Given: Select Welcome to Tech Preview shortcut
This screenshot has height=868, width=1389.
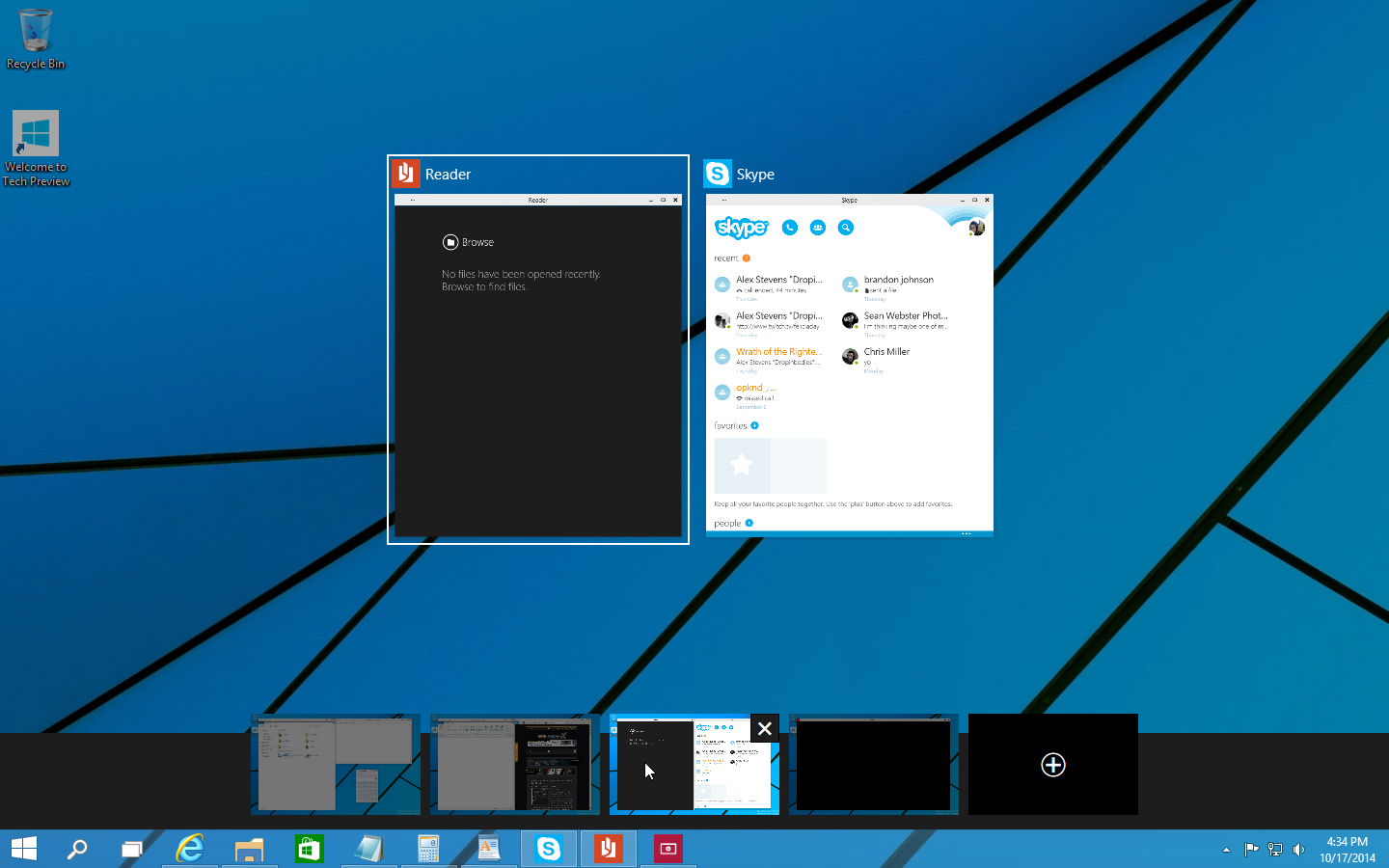Looking at the screenshot, I should pyautogui.click(x=36, y=149).
